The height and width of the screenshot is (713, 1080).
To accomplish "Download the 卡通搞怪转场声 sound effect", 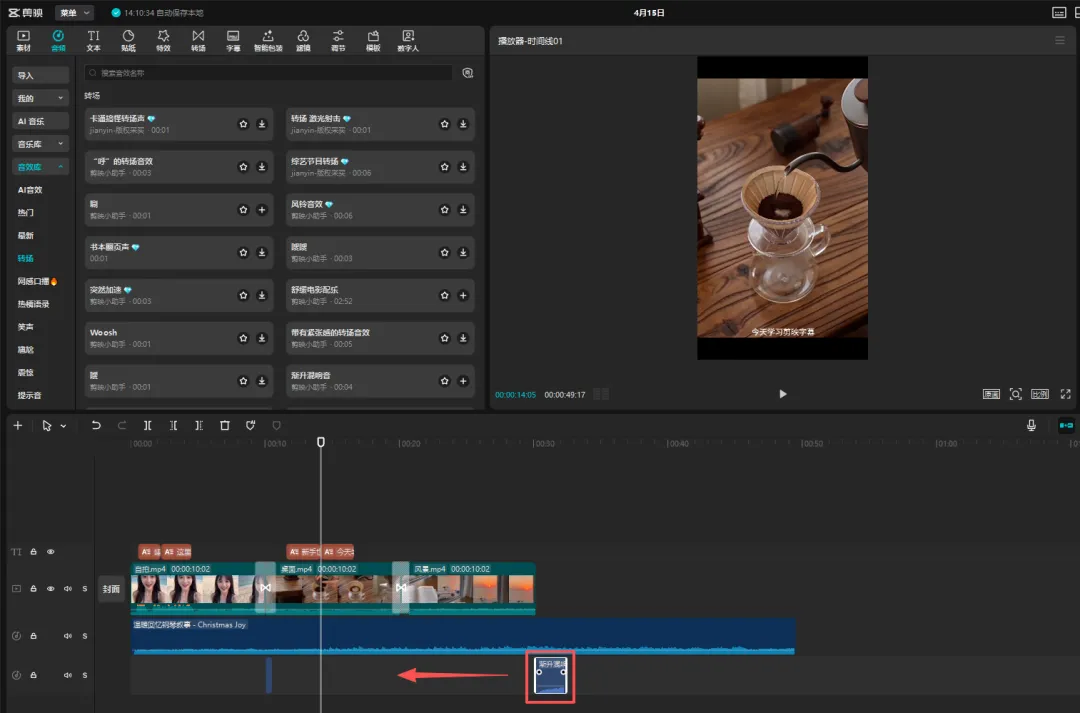I will click(262, 124).
